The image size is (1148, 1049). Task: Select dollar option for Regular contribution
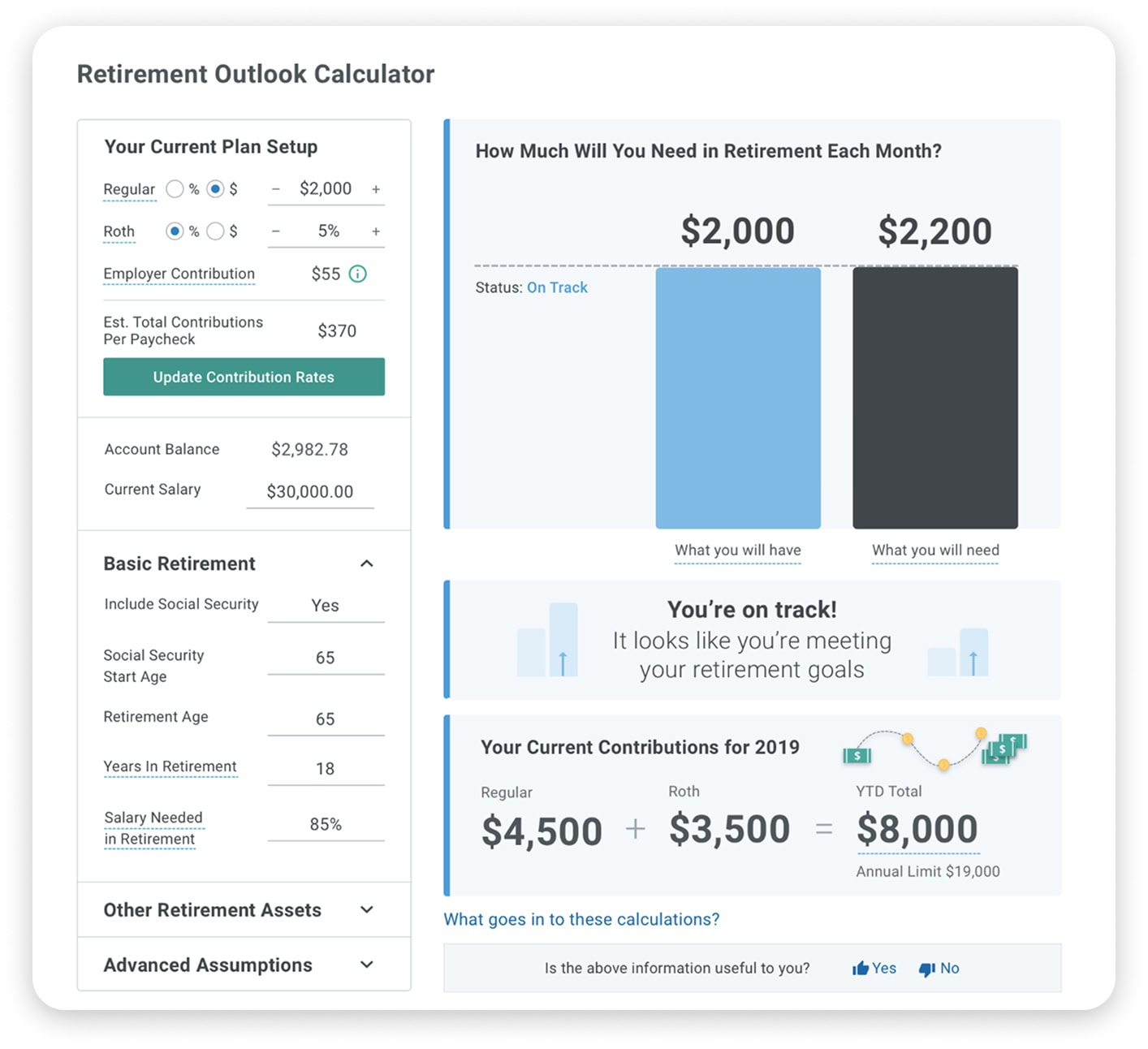click(215, 189)
